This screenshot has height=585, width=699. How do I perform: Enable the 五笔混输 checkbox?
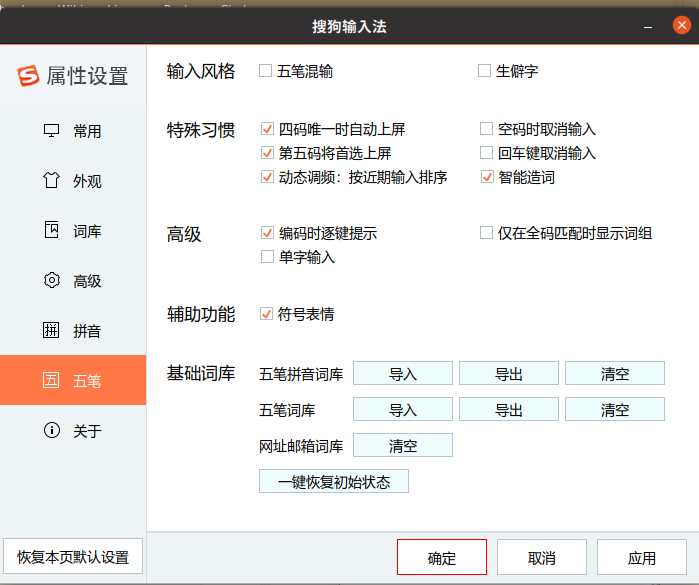tap(266, 71)
